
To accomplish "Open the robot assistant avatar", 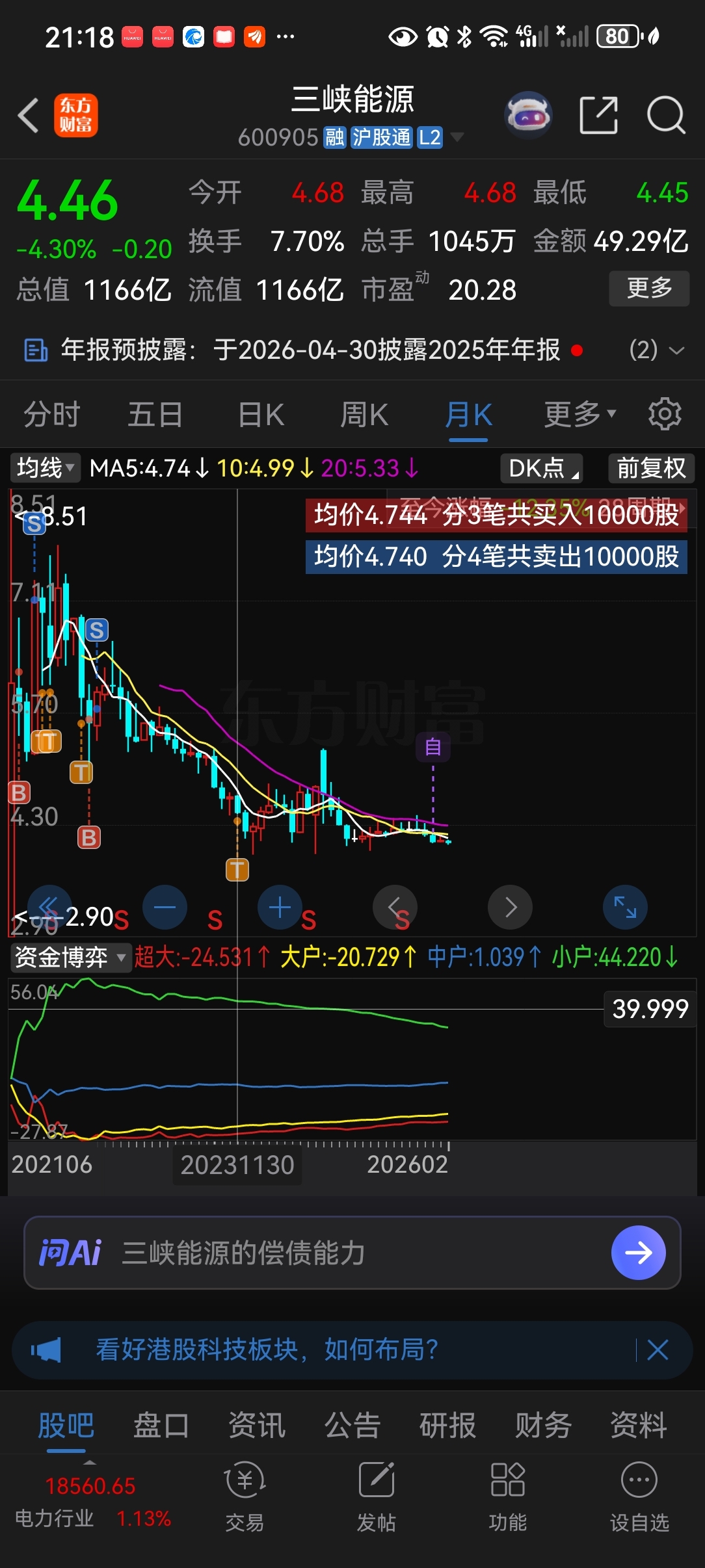I will coord(528,116).
